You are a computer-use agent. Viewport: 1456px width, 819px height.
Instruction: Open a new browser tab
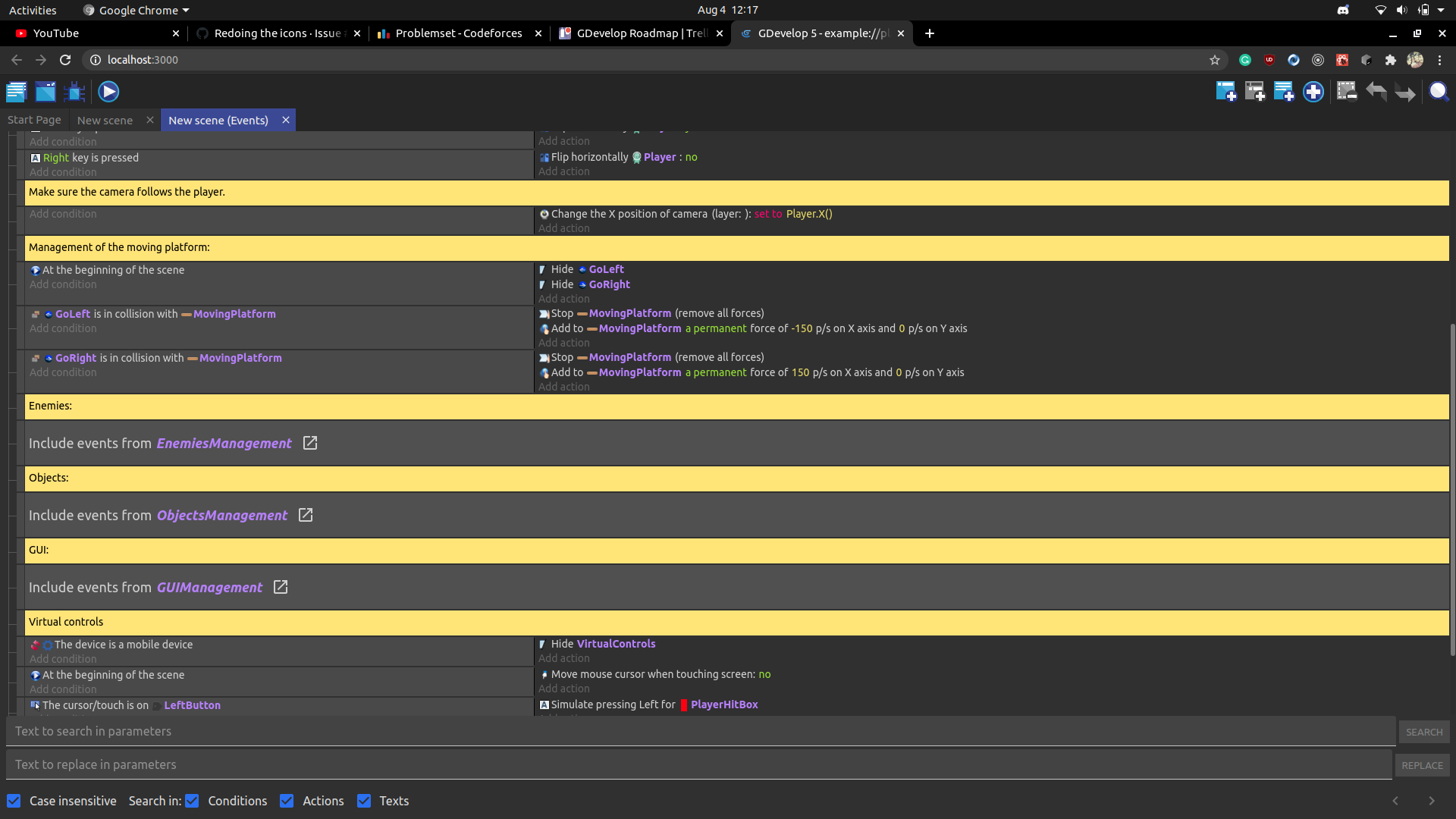point(930,33)
